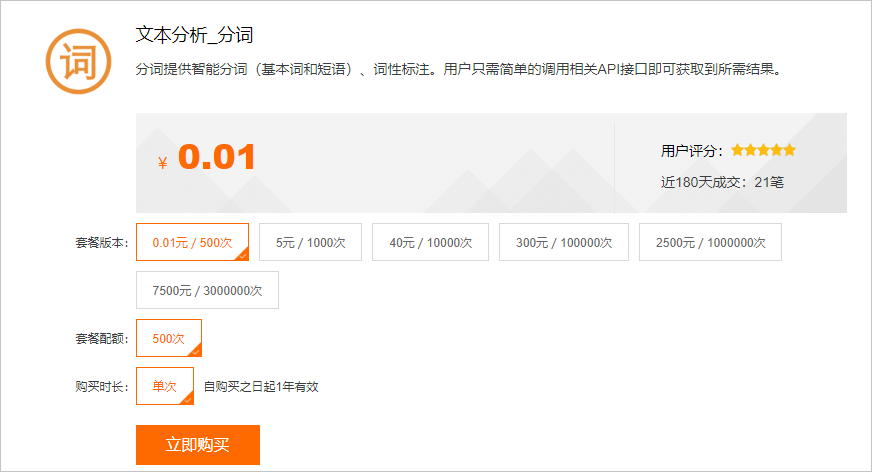Pick the 7500元 / 3000000次 package

207,290
